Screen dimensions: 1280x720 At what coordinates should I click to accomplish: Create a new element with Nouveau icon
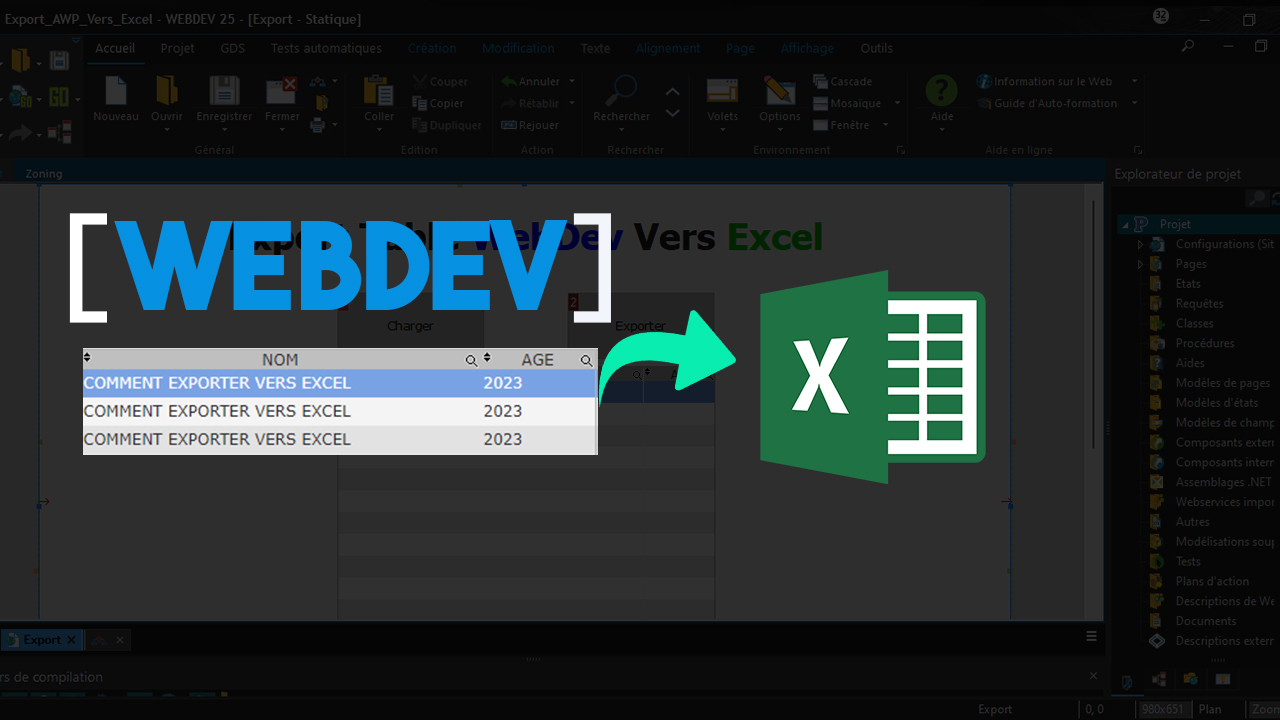pos(116,92)
